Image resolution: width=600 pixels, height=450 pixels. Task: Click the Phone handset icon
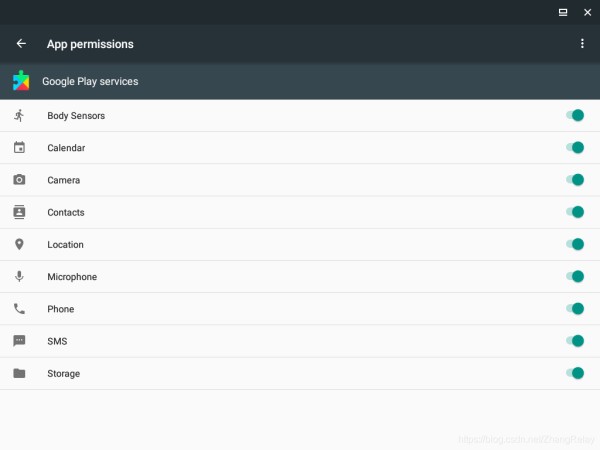[x=19, y=308]
